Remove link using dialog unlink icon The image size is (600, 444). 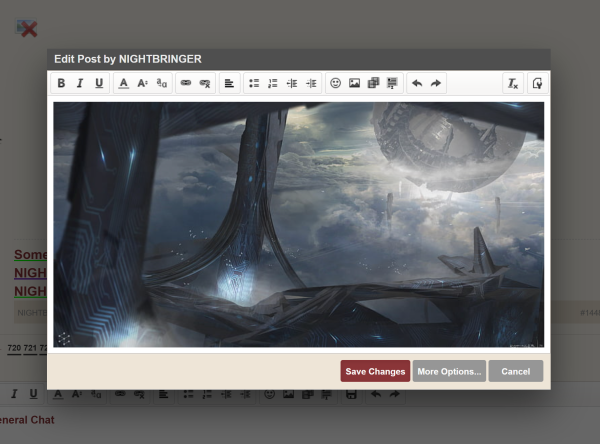205,83
